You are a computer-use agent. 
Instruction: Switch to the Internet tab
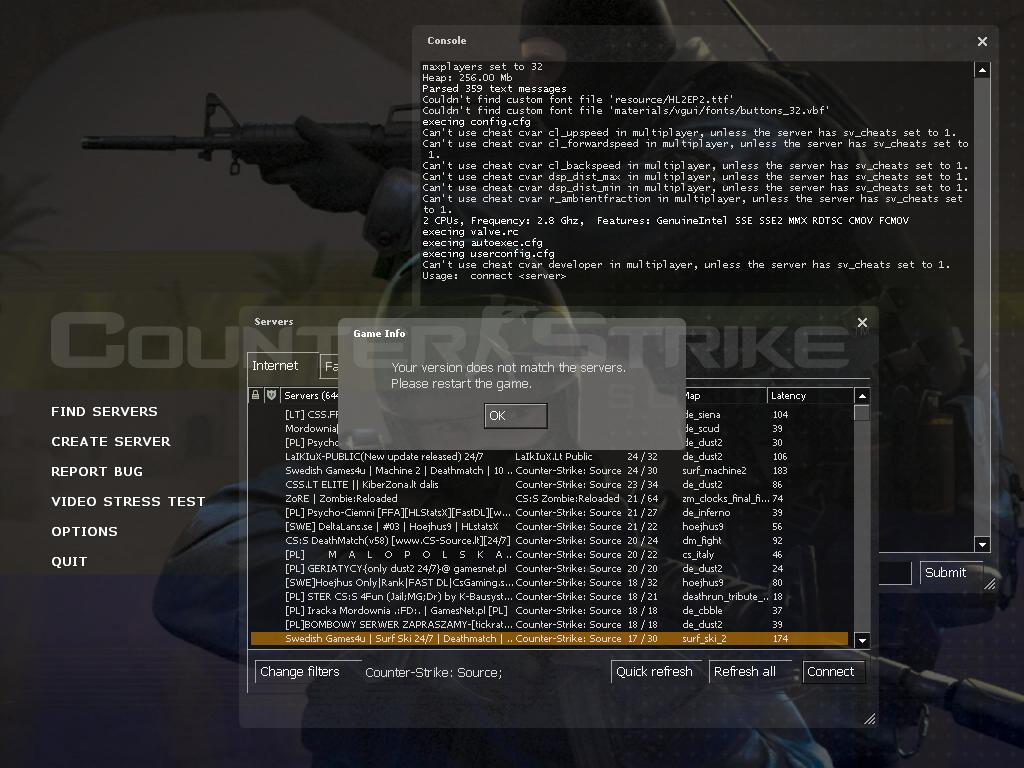click(281, 366)
